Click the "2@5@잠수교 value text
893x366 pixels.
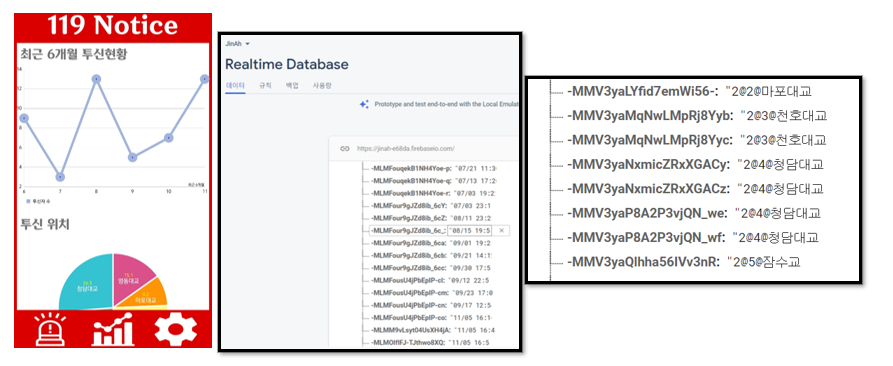pyautogui.click(x=763, y=262)
